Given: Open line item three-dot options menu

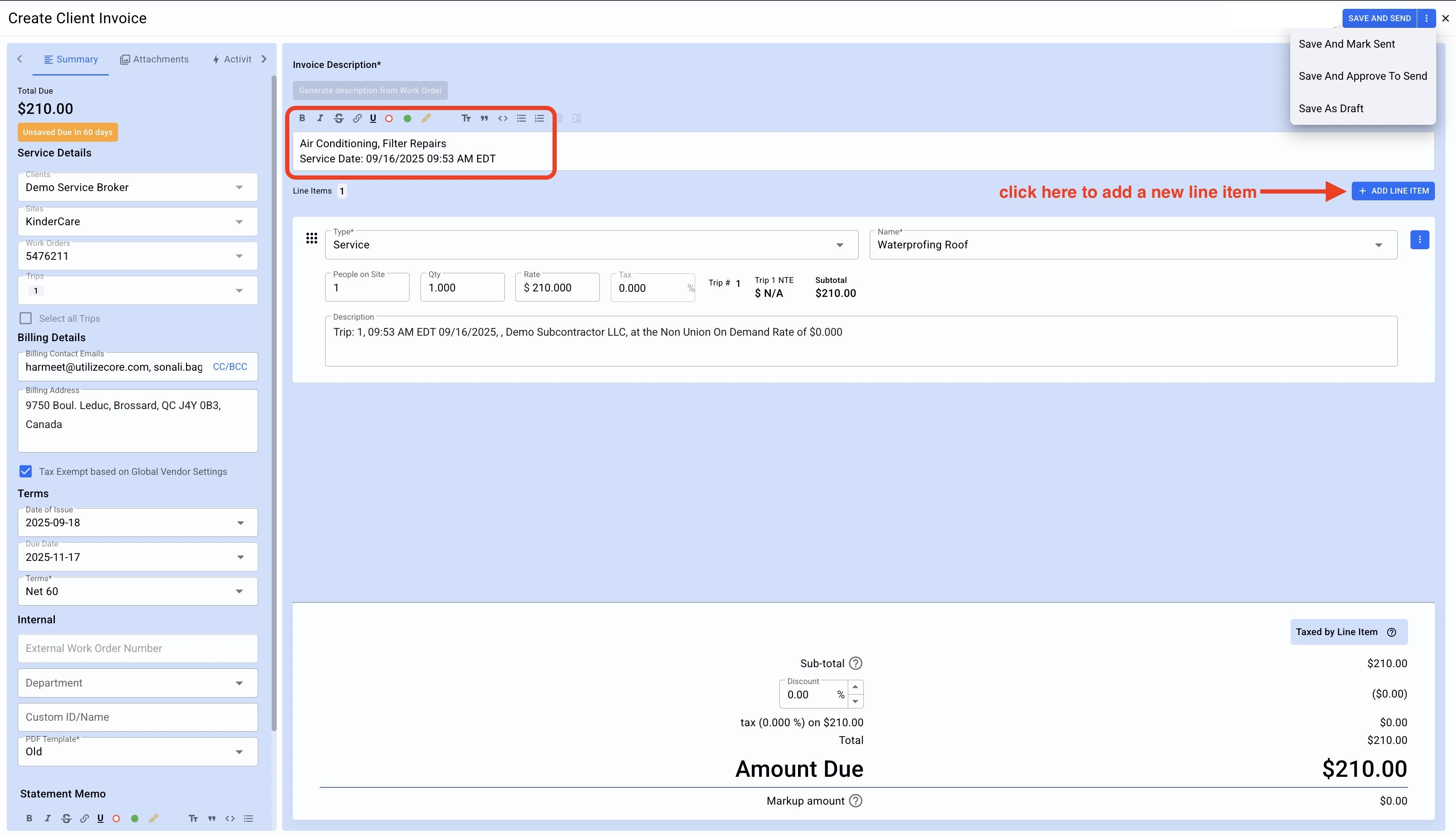Looking at the screenshot, I should tap(1419, 240).
